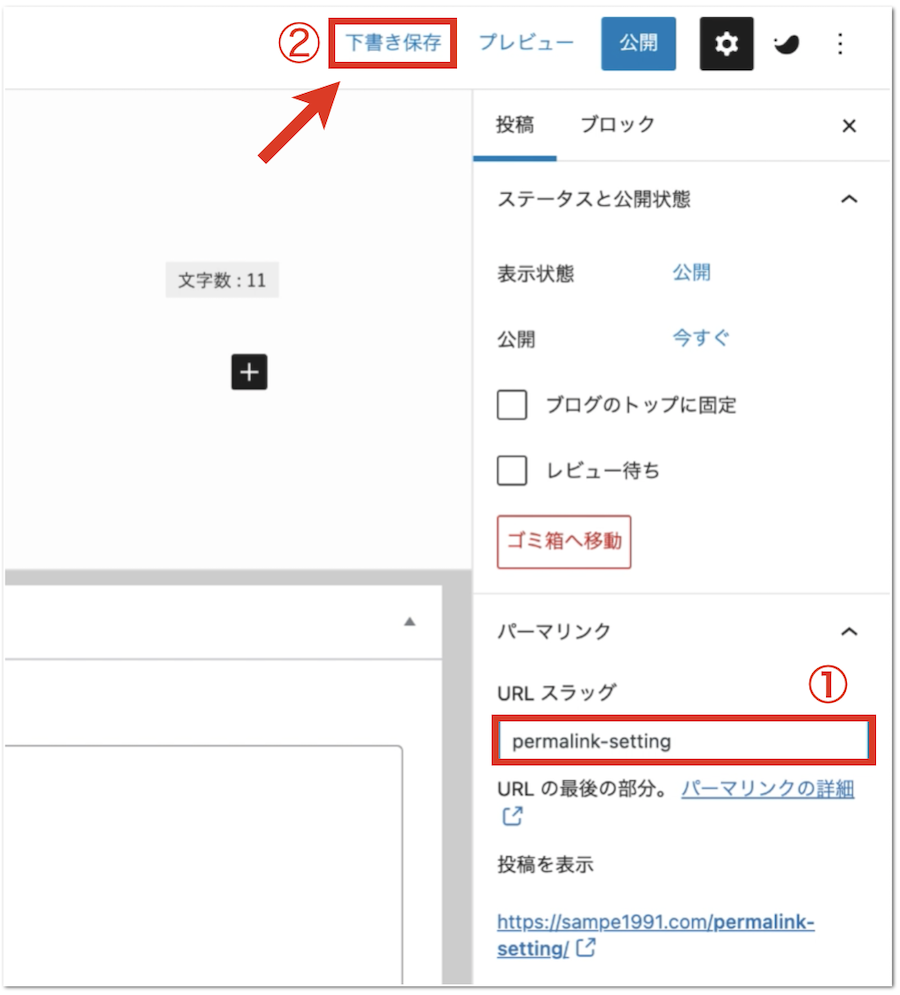Collapse the パーマリンク section
This screenshot has width=900, height=995.
tap(849, 631)
